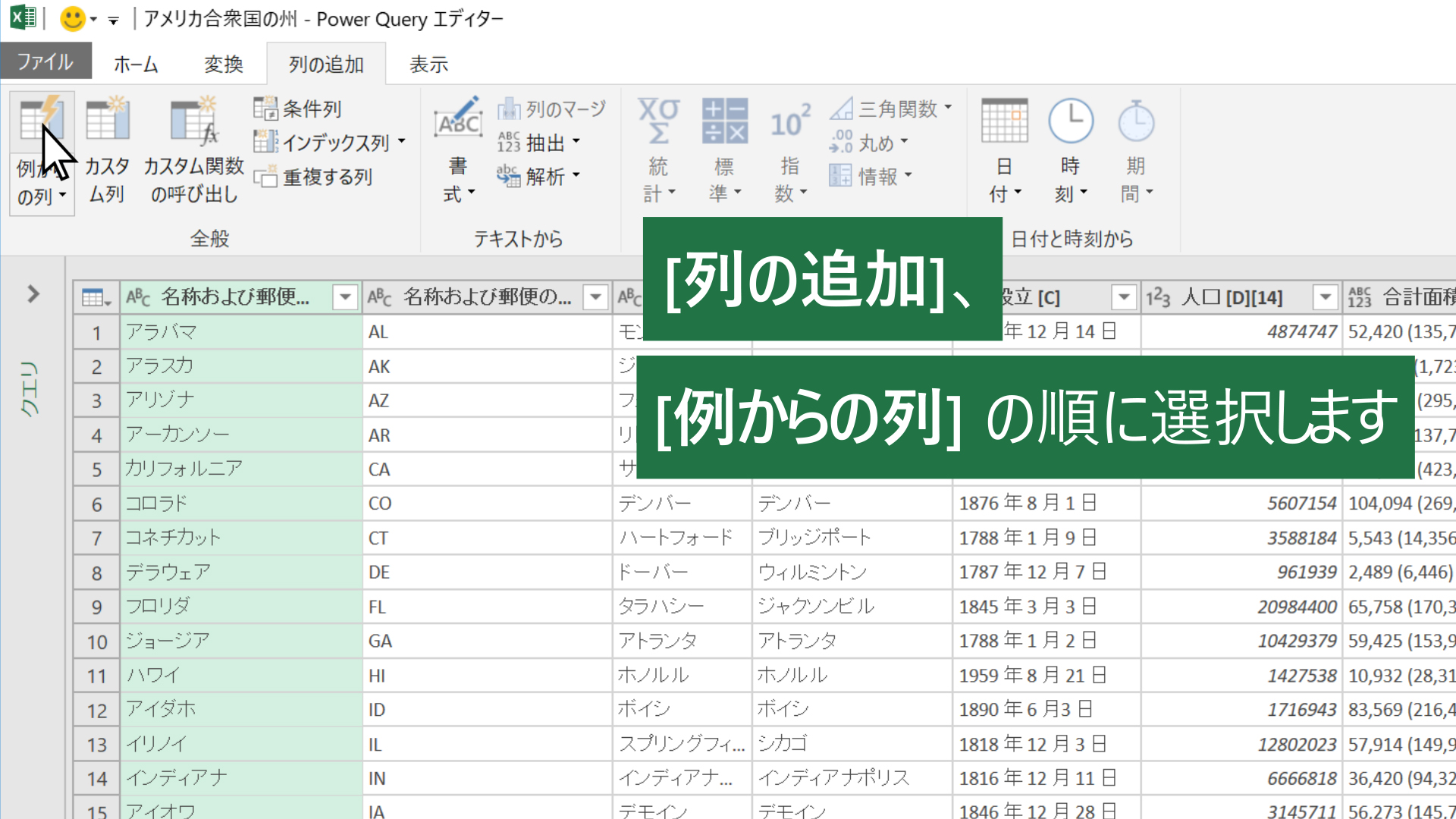Expand the クエリ pane chevron
This screenshot has height=819, width=1456.
33,294
